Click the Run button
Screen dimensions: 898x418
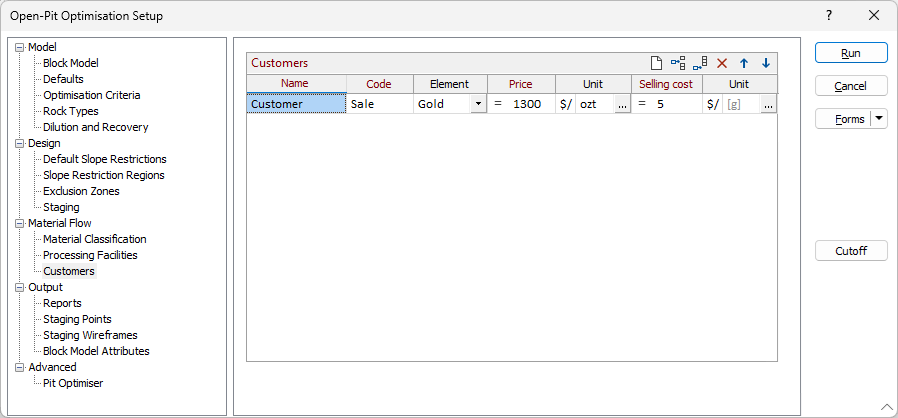click(851, 53)
